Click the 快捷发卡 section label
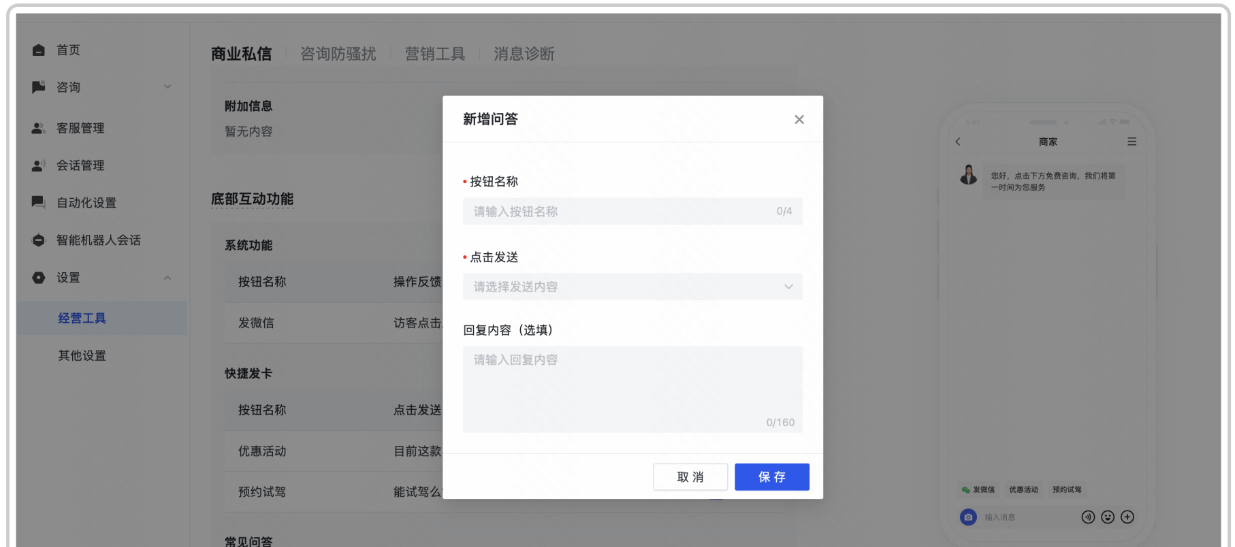Screen dimensions: 1235x547 (248, 374)
